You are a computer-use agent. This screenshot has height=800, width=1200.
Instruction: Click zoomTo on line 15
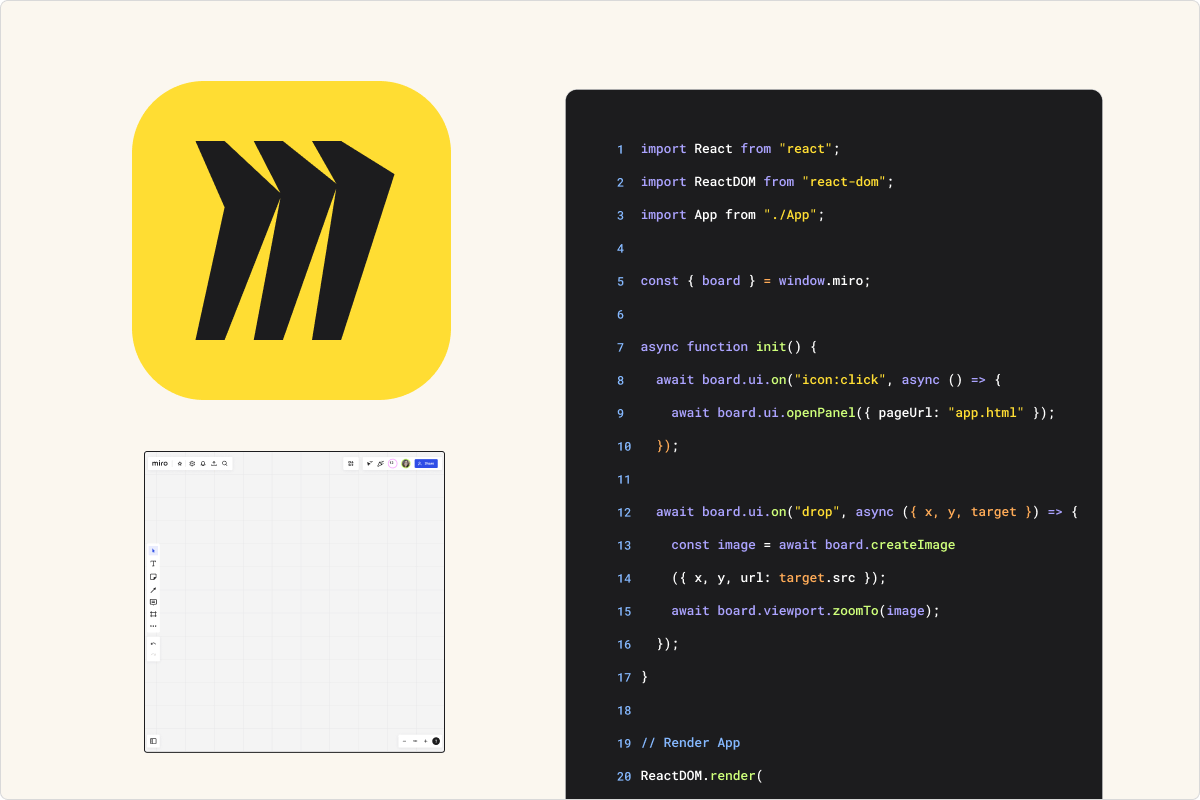(x=856, y=611)
